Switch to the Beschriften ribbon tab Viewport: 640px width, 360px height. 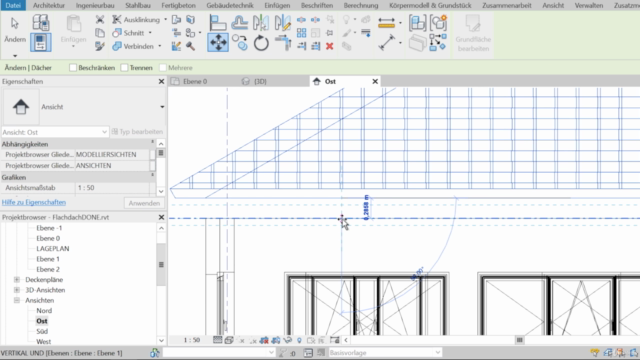tap(317, 5)
